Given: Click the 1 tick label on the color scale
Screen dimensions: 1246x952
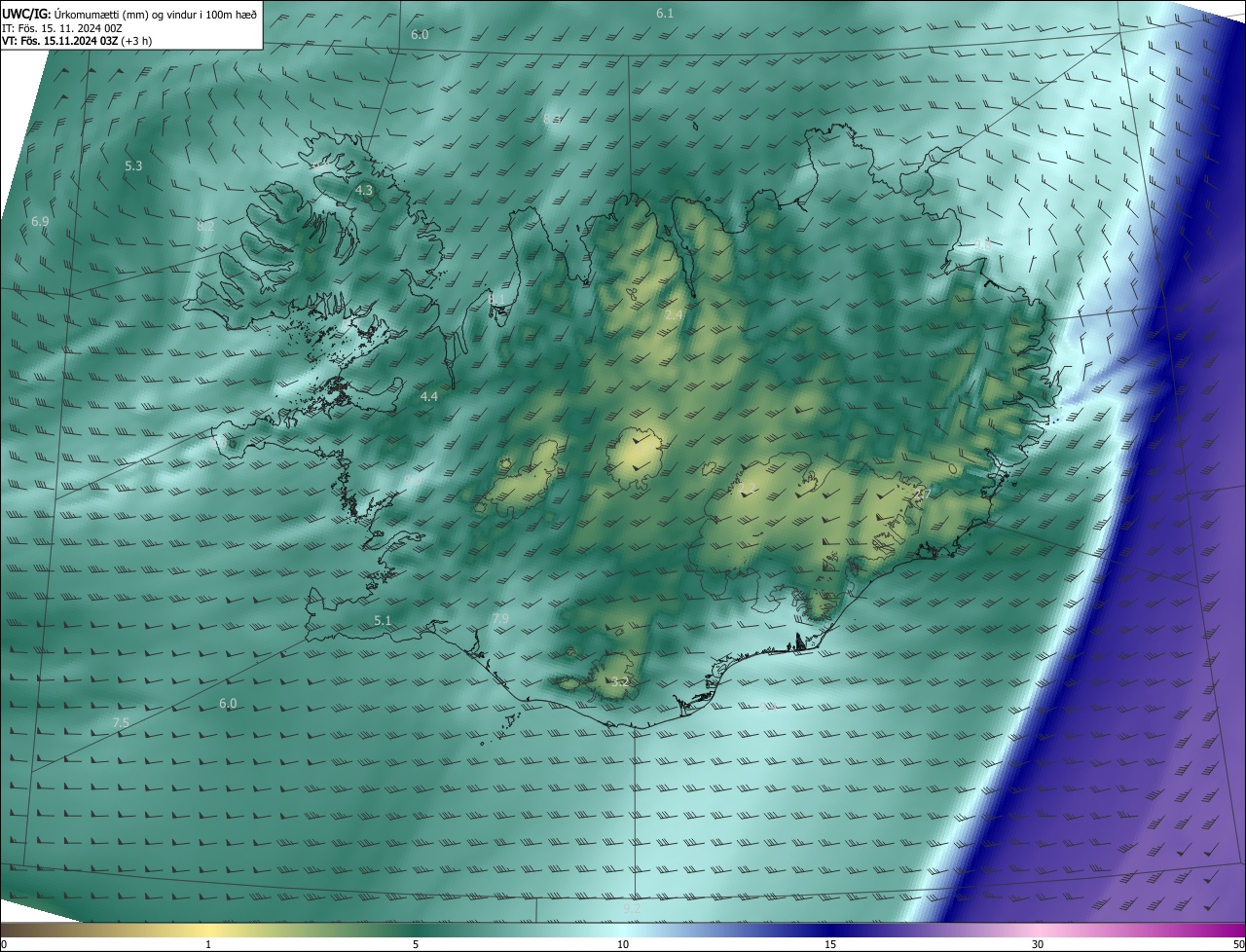Looking at the screenshot, I should click(x=208, y=944).
